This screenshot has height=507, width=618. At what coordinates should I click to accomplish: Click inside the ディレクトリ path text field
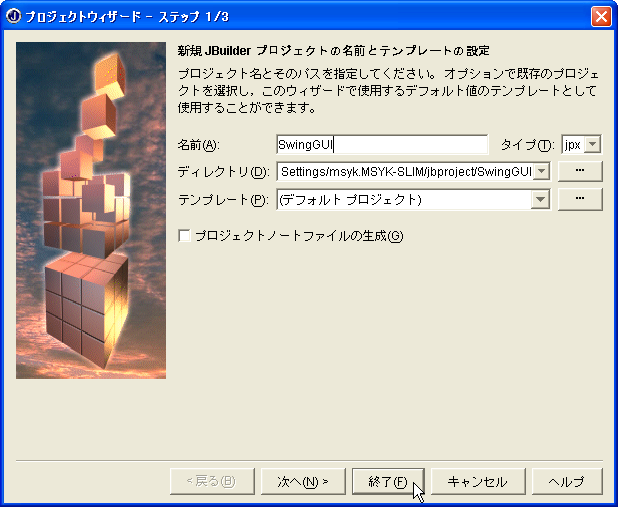(x=405, y=171)
